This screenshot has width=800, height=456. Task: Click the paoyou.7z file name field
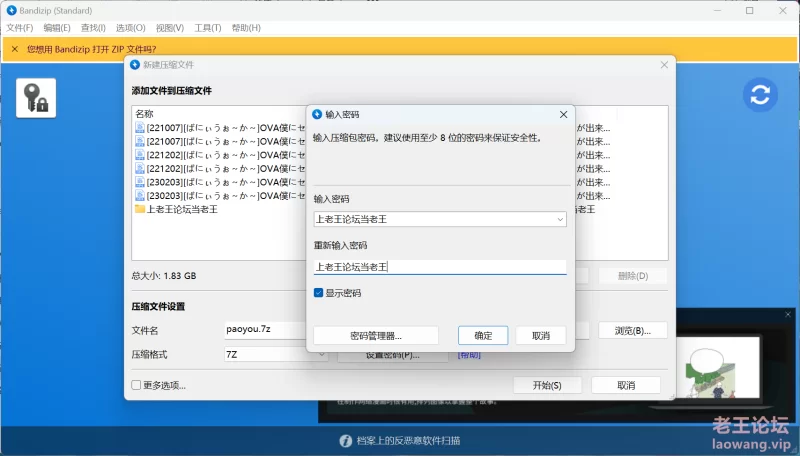[x=265, y=330]
